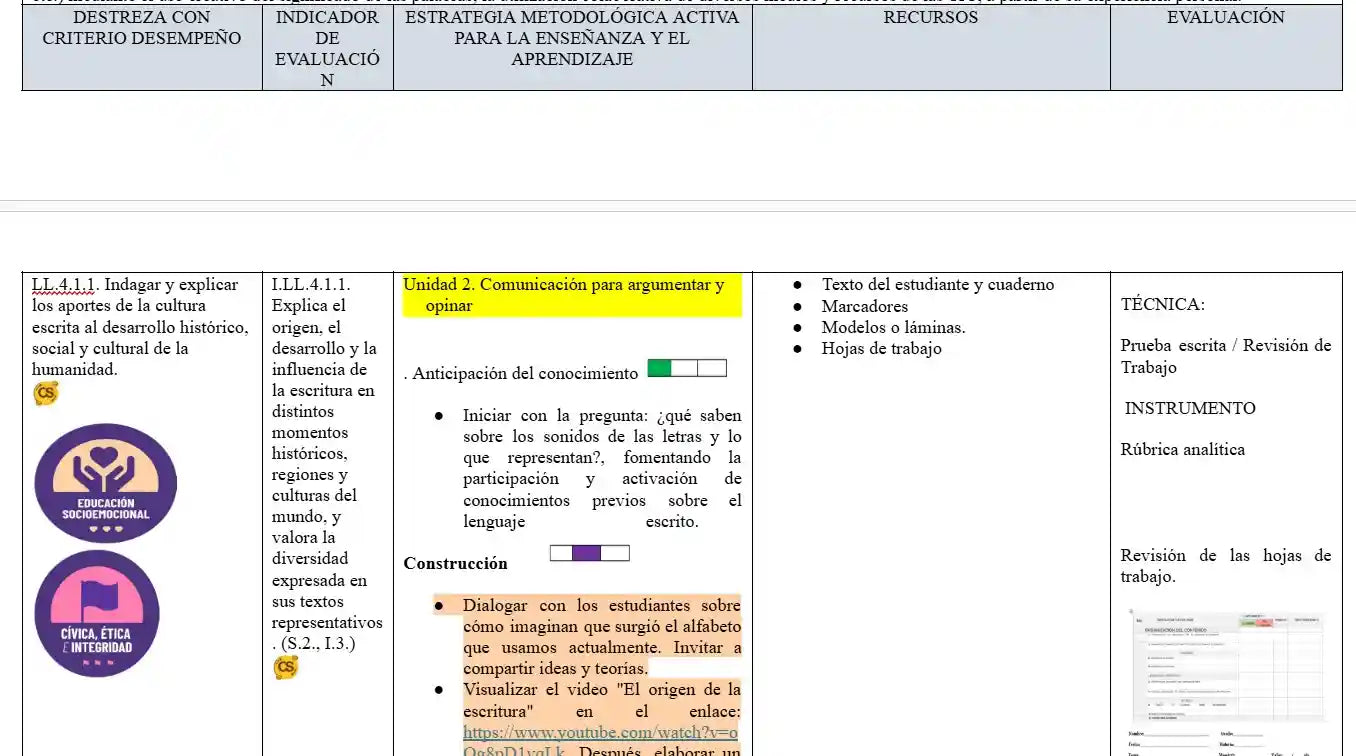This screenshot has width=1356, height=756.
Task: Click the 'Dialogar con los estudiantes' highlighted bullet
Action: click(x=601, y=636)
